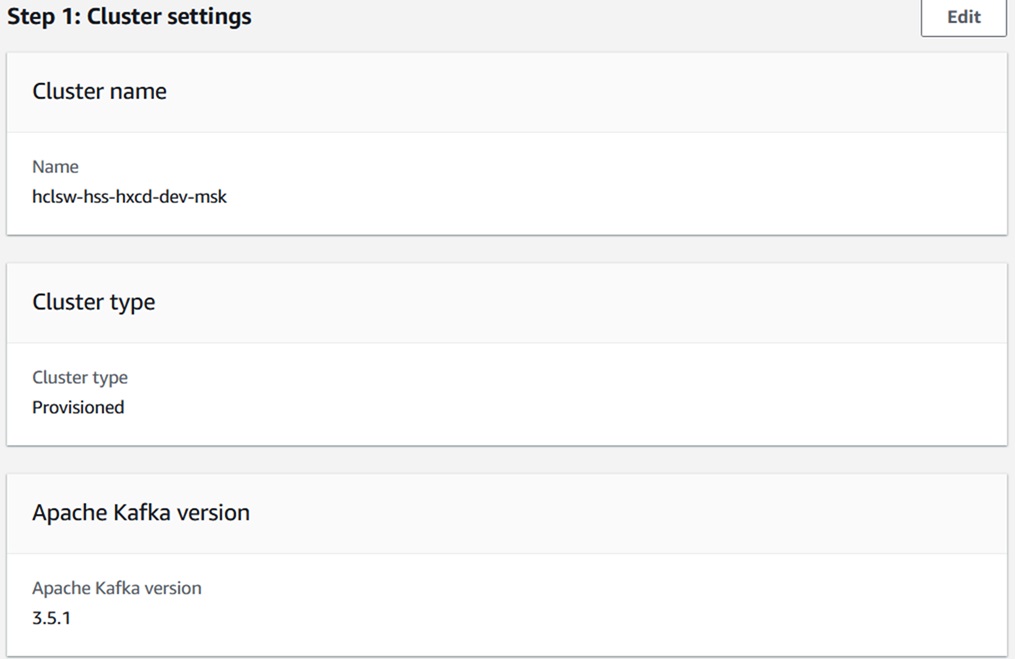The width and height of the screenshot is (1015, 659).
Task: Select the Kafka version value 3.5.1
Action: (x=51, y=618)
